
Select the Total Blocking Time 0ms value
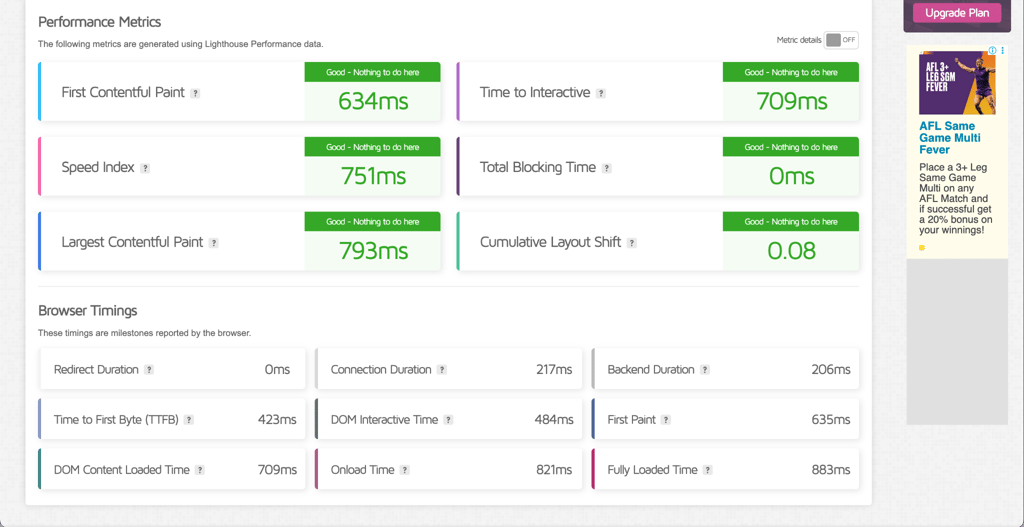(x=792, y=176)
